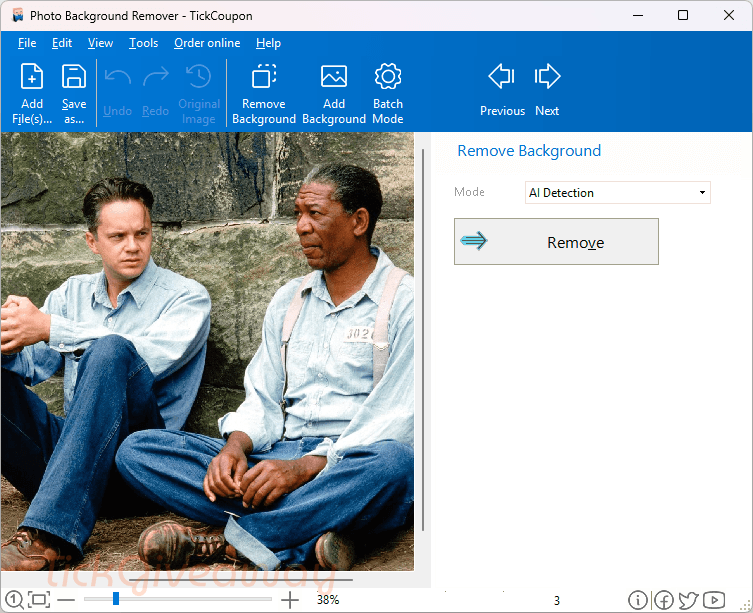Click the app icon in the title bar
Image resolution: width=753 pixels, height=613 pixels.
[18, 15]
